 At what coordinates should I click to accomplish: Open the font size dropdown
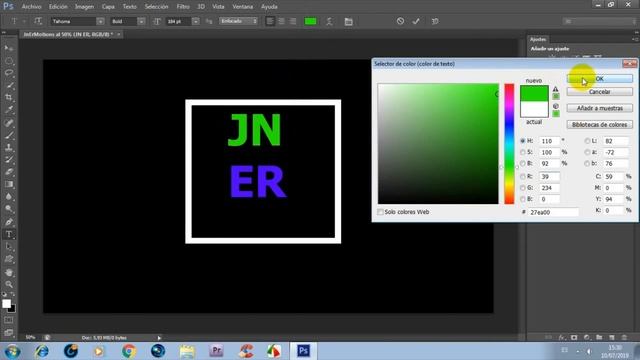[x=196, y=21]
